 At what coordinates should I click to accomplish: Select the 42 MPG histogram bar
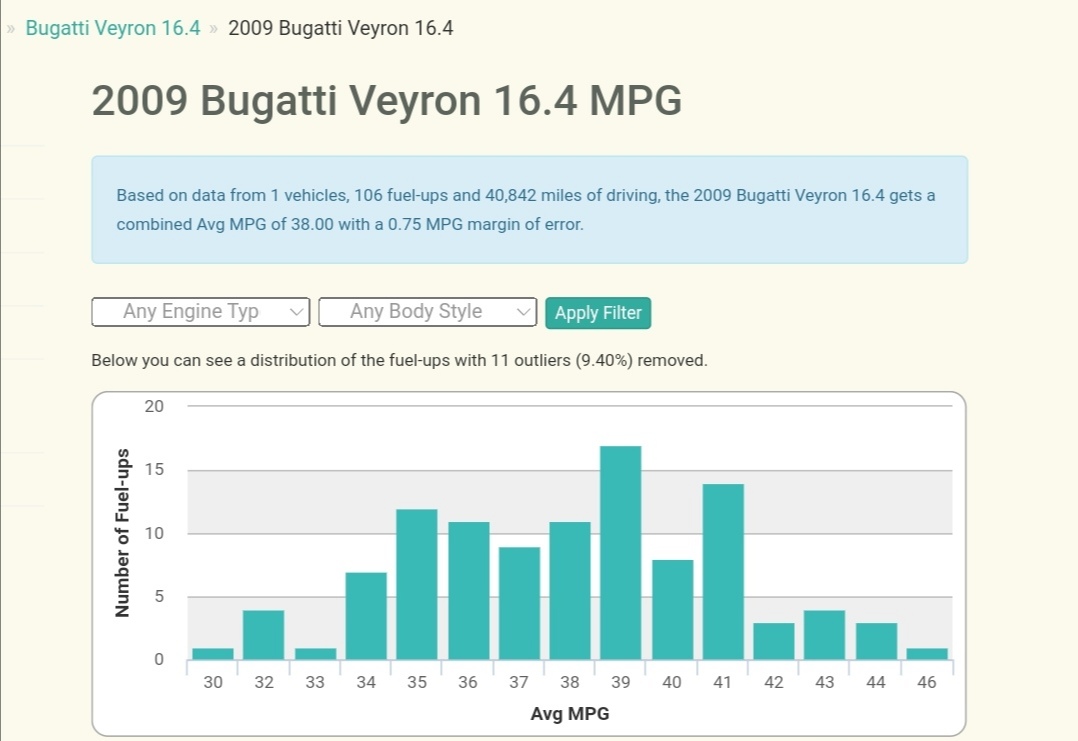coord(773,641)
